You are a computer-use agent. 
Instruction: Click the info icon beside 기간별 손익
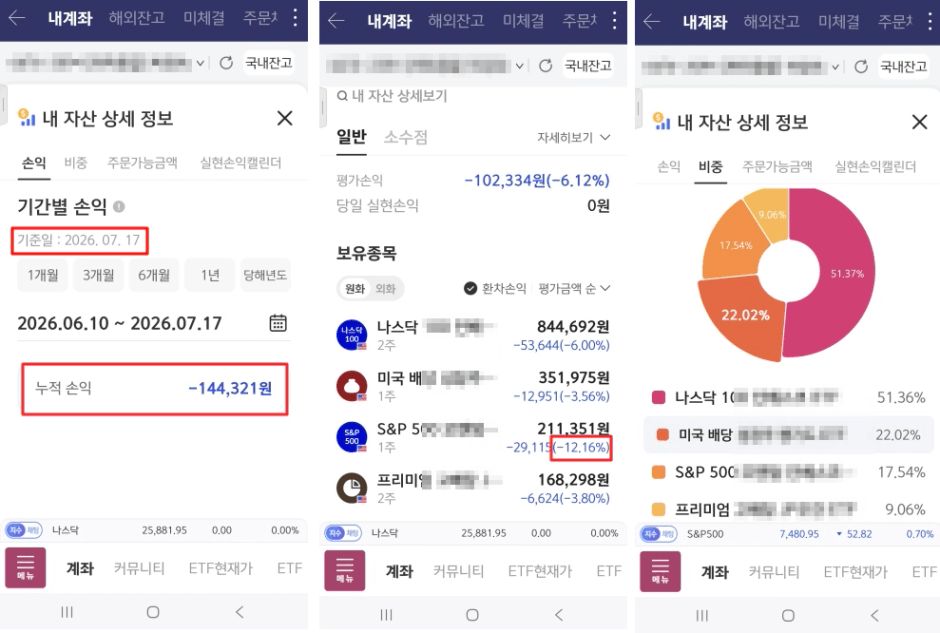[x=119, y=207]
